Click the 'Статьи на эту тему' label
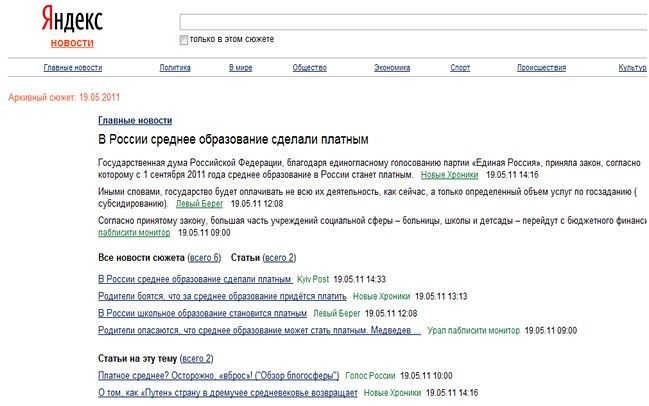Viewport: 649px width, 406px height. click(x=137, y=358)
